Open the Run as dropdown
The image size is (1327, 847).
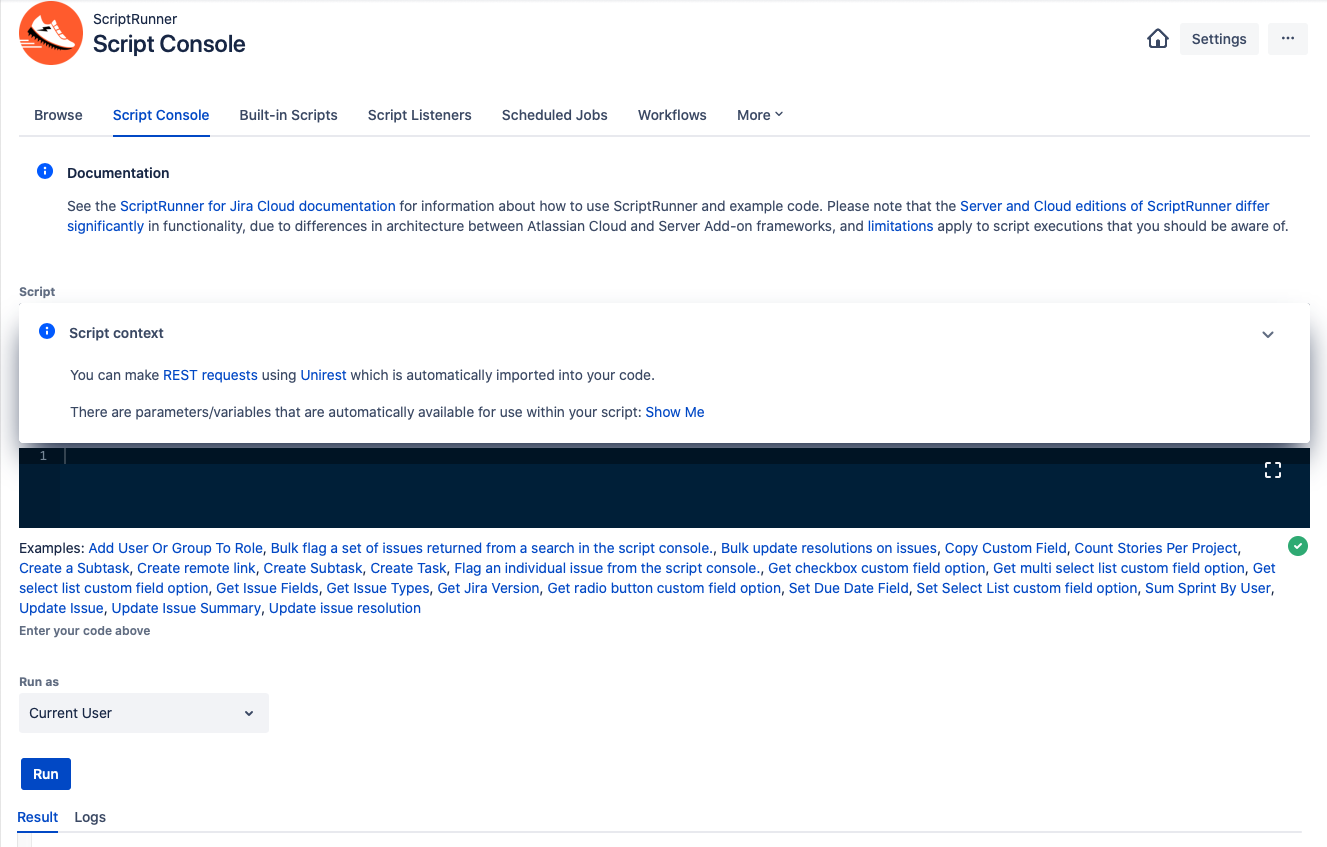pos(144,713)
